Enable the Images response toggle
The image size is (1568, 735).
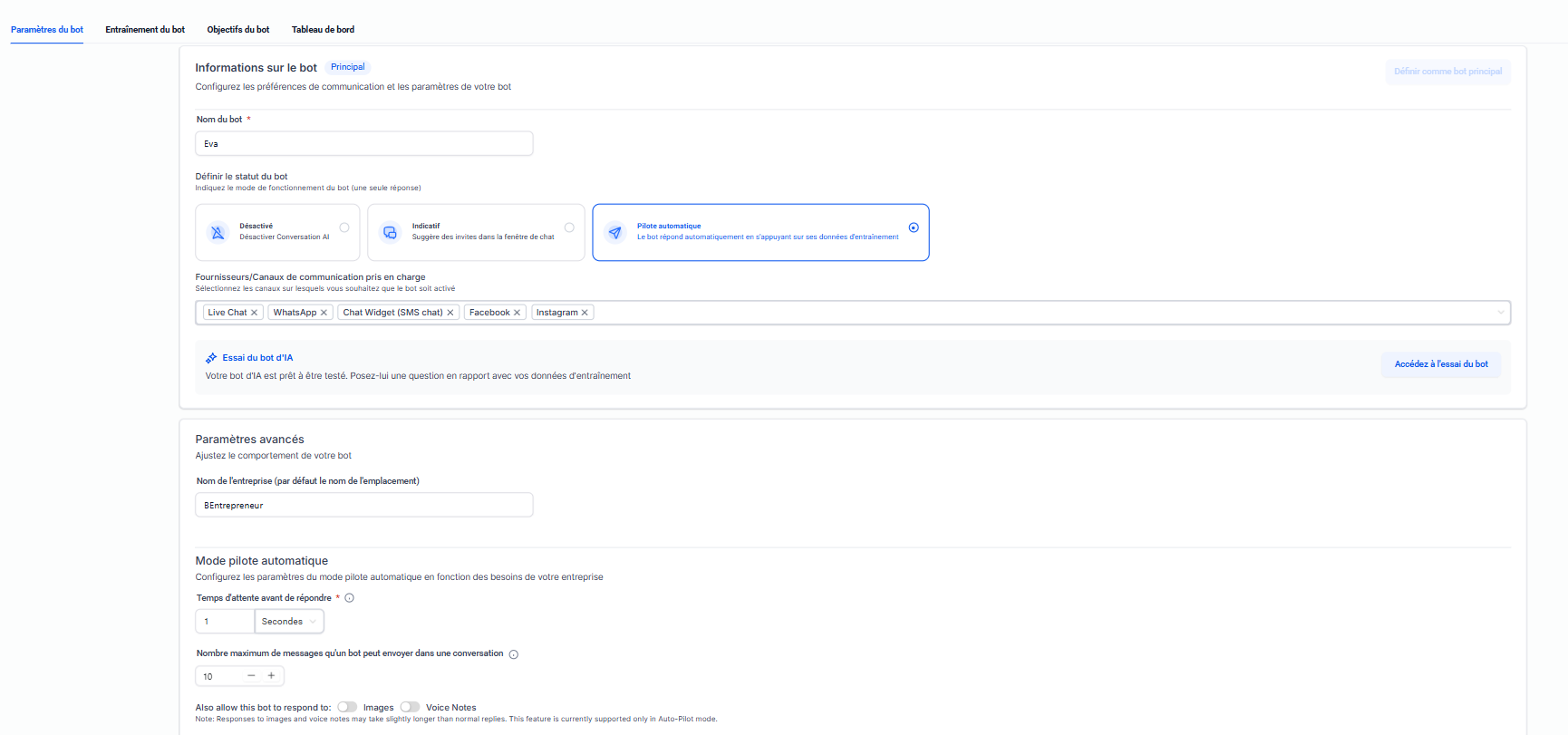tap(347, 707)
